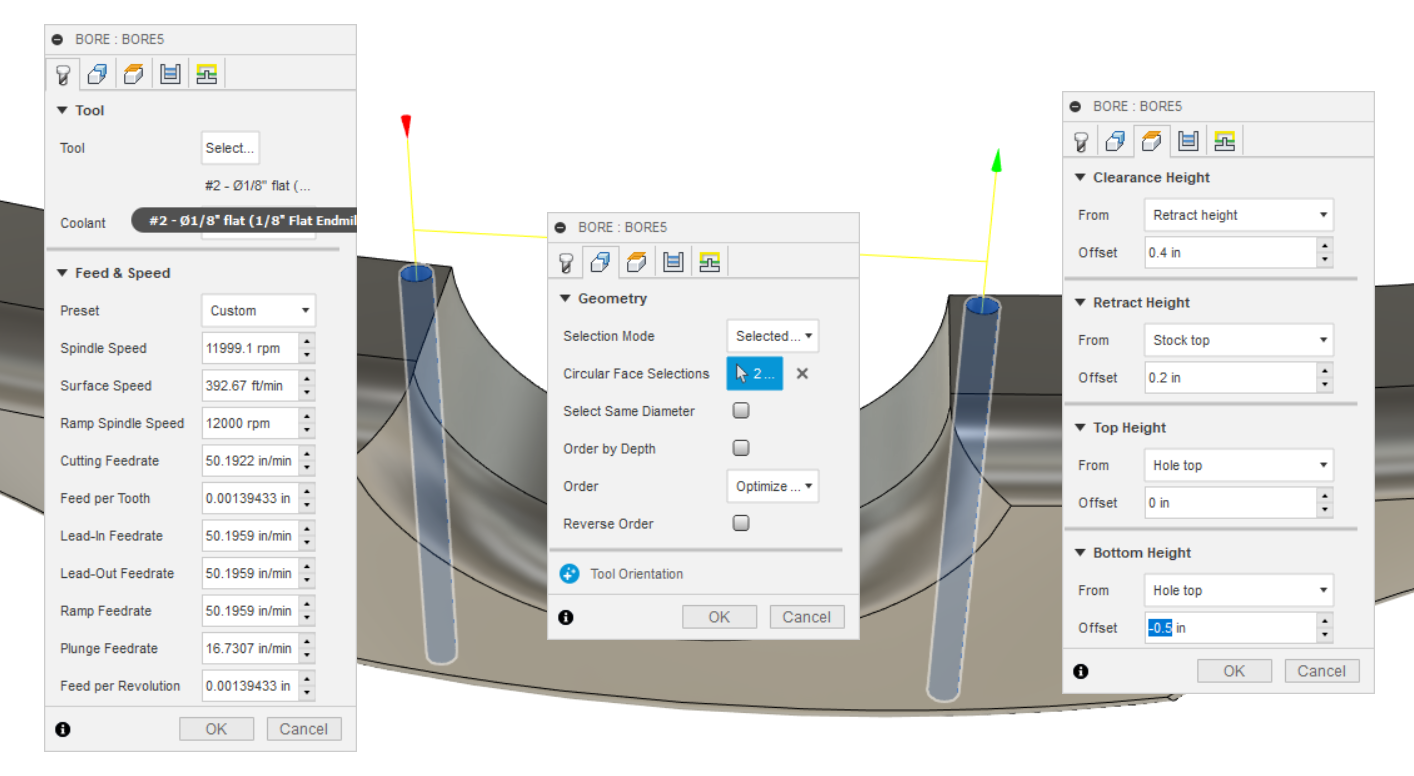Collapse the left BORE : BORE5 dialog via minus icon
Screen dimensions: 1414x776
click(x=57, y=40)
